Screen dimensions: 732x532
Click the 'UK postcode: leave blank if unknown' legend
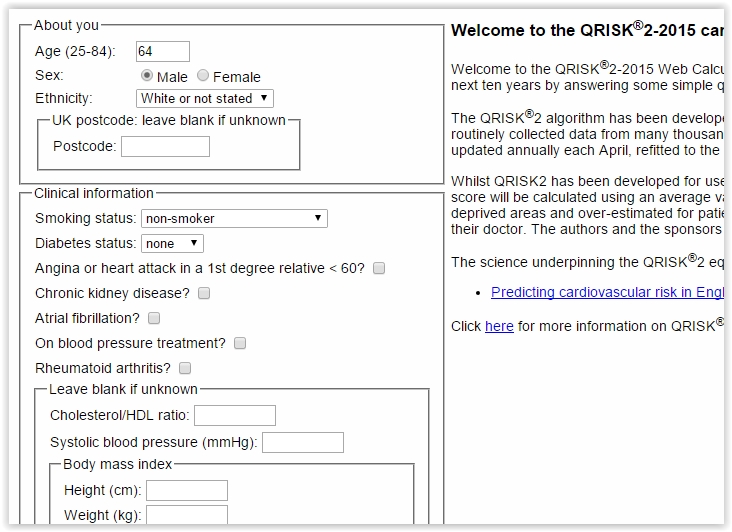169,120
